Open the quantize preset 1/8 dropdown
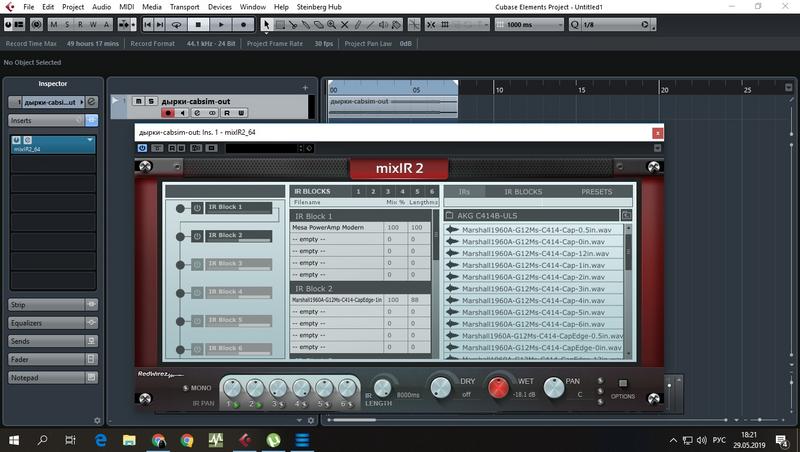 pos(612,24)
